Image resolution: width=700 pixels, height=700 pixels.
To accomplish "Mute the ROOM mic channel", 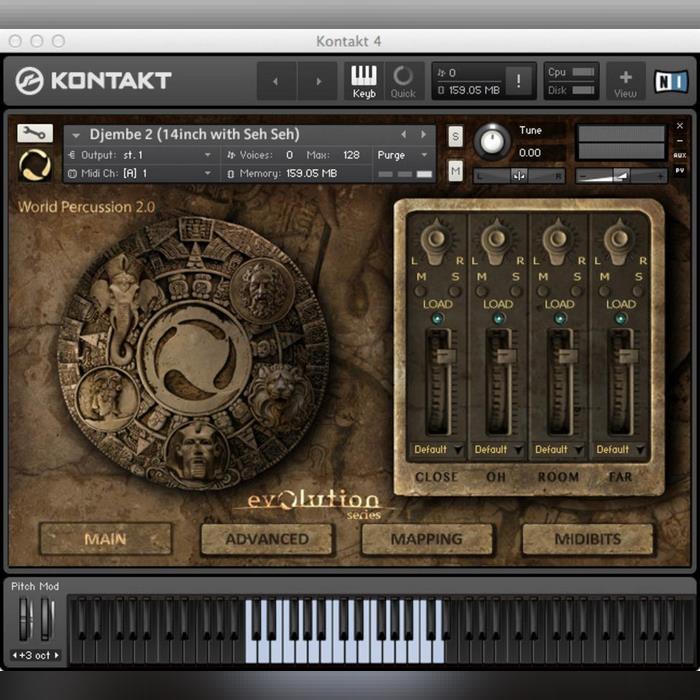I will pyautogui.click(x=544, y=290).
